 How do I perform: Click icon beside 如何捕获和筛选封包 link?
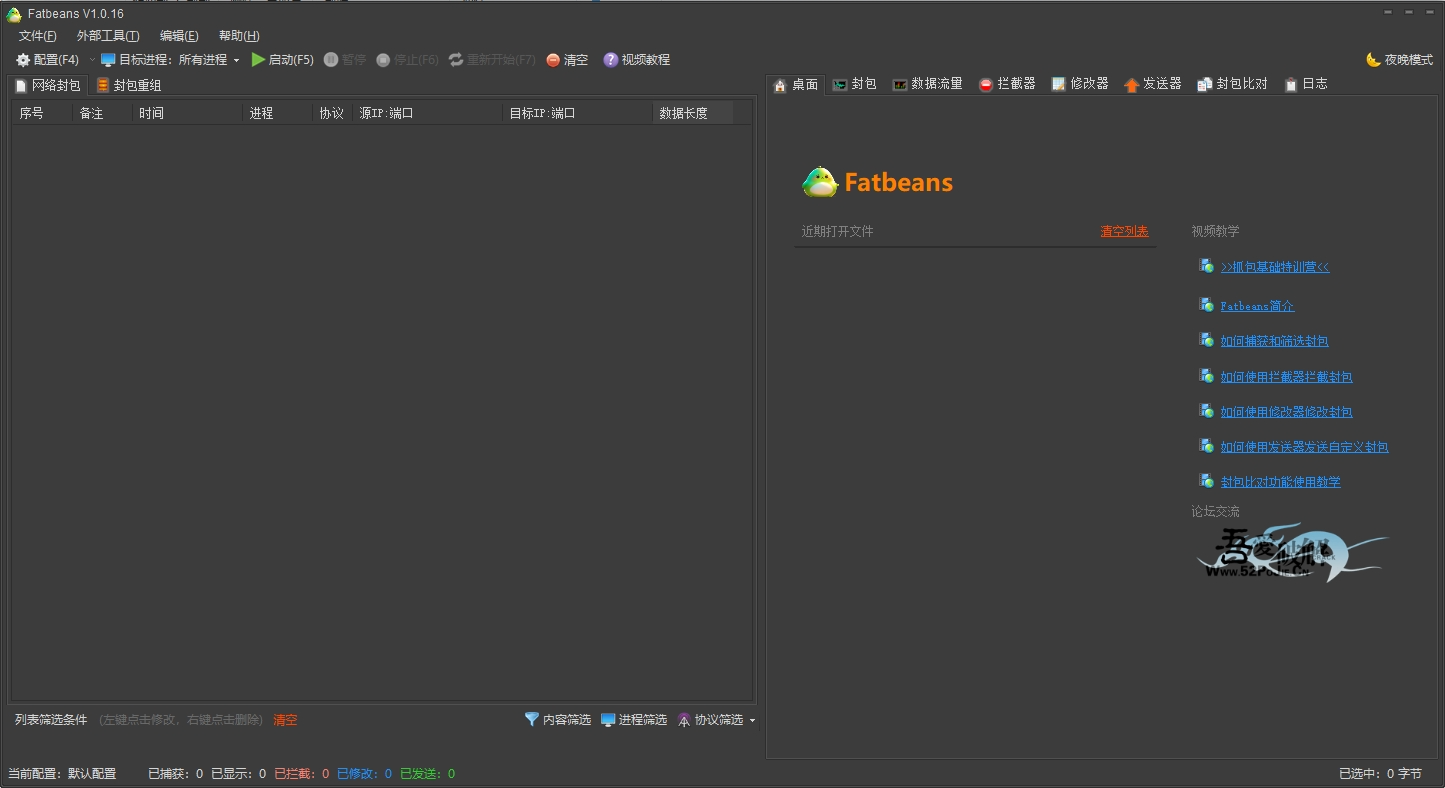click(1206, 340)
